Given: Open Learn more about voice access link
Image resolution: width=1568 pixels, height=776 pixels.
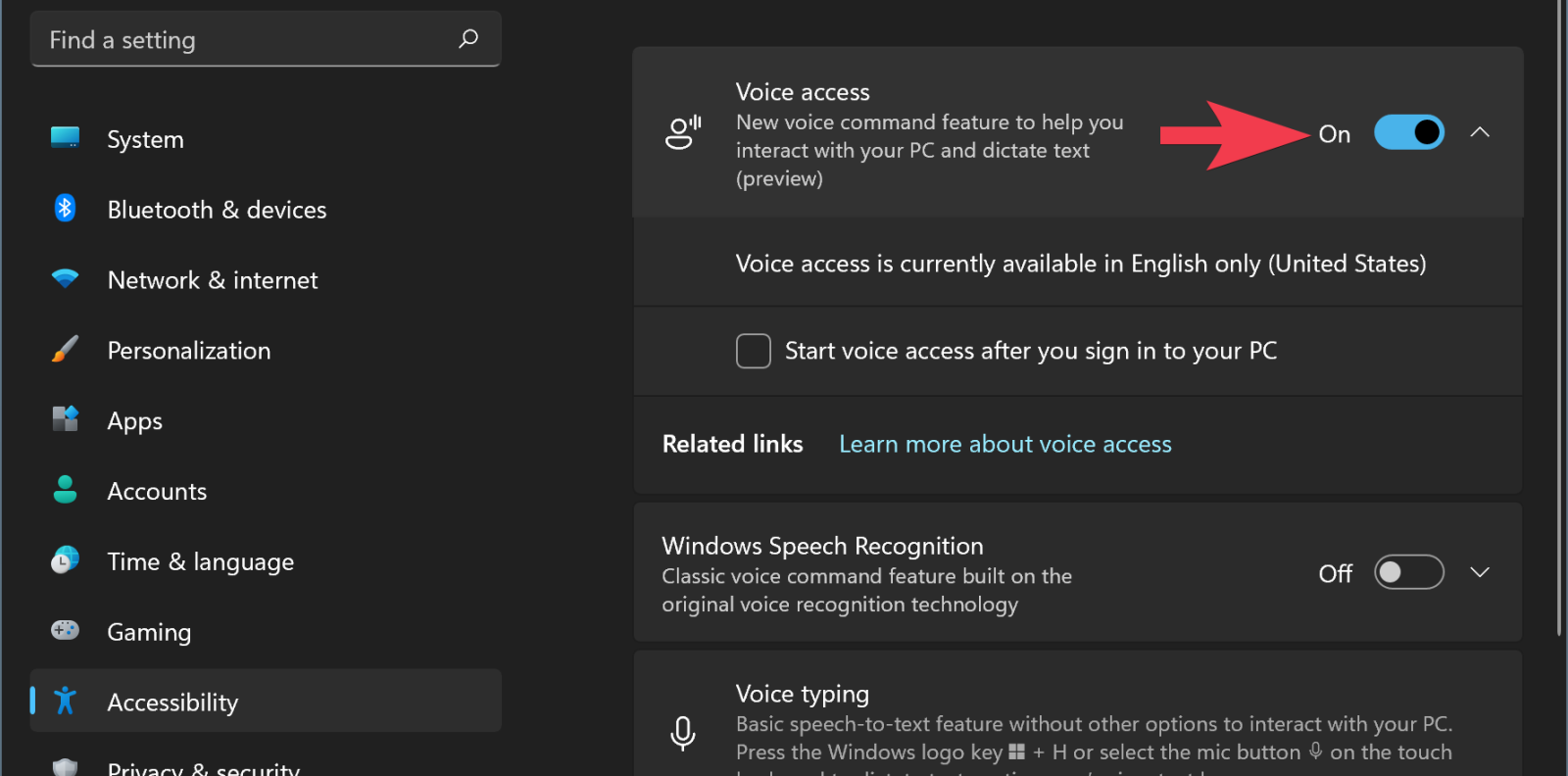Looking at the screenshot, I should 1004,445.
